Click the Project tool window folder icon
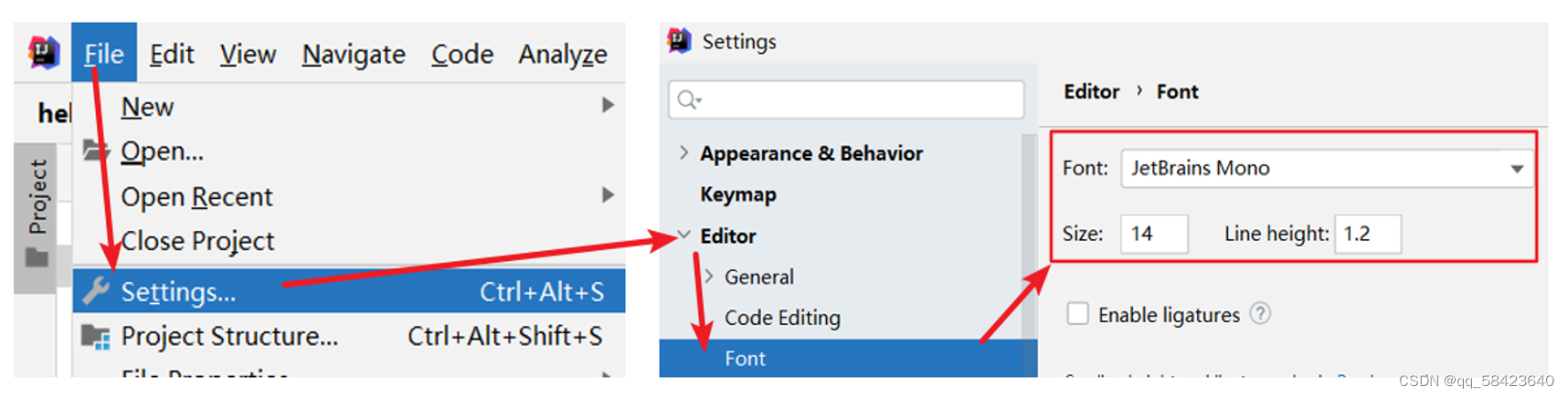Viewport: 1568px width, 397px height. [37, 258]
